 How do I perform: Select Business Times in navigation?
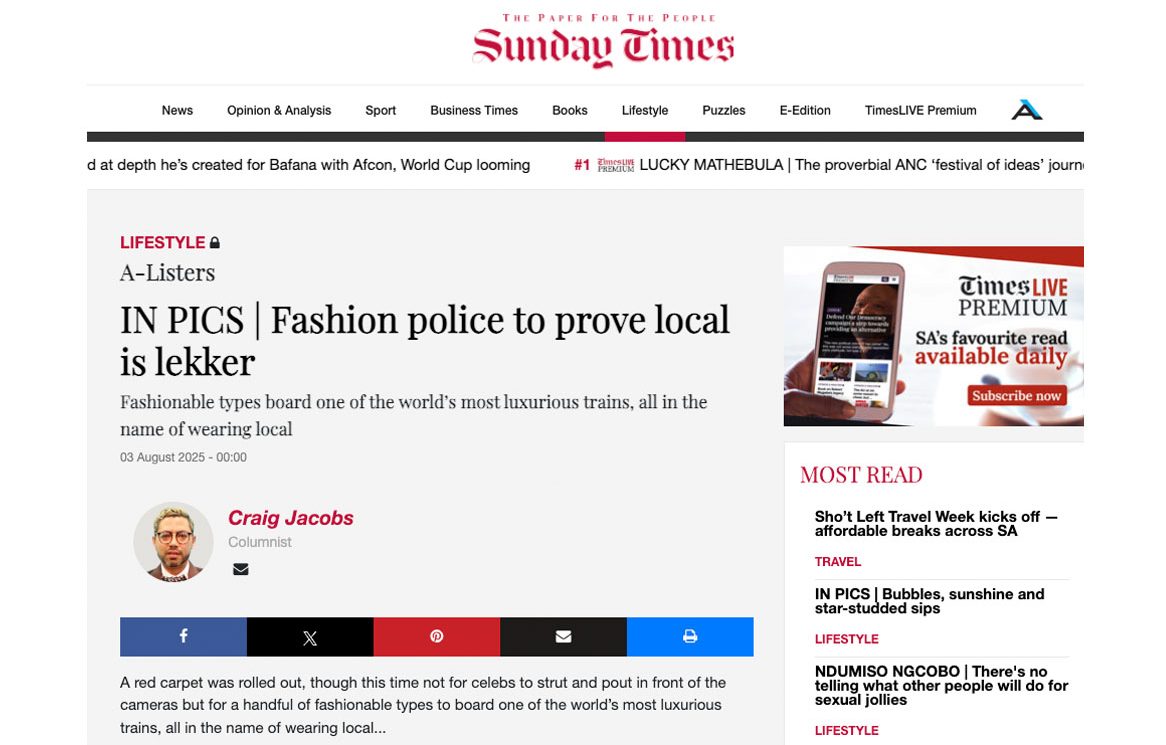474,110
